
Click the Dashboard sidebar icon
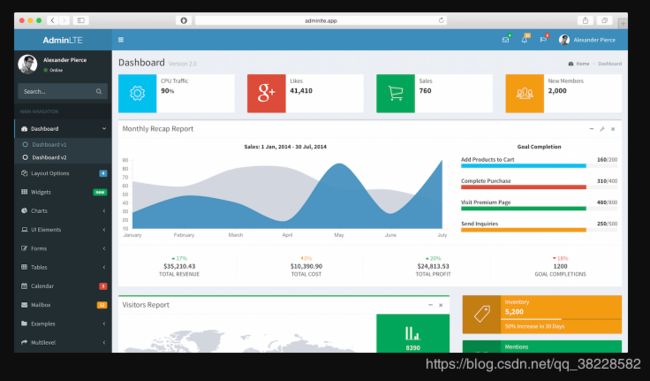[24, 129]
